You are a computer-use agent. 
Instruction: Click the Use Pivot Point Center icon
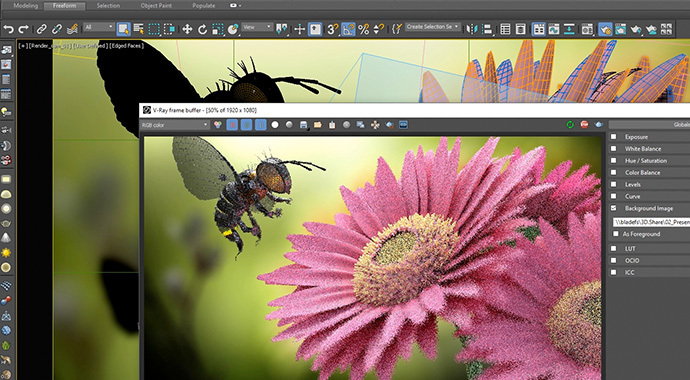(x=282, y=29)
